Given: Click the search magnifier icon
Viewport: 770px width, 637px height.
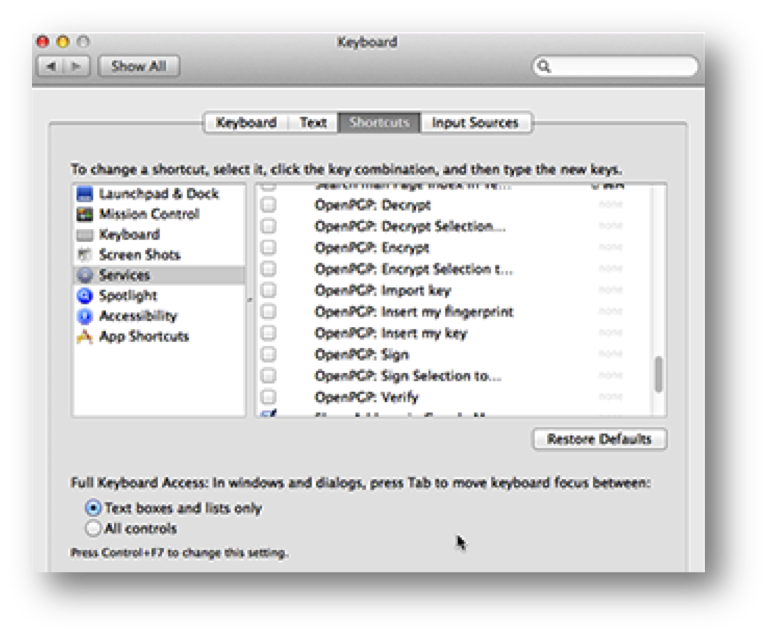Looking at the screenshot, I should [544, 66].
